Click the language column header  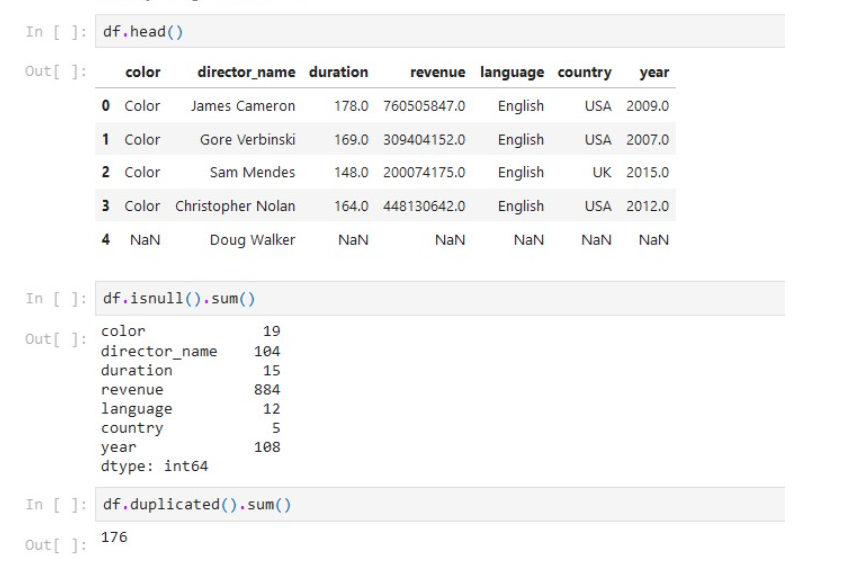tap(512, 72)
